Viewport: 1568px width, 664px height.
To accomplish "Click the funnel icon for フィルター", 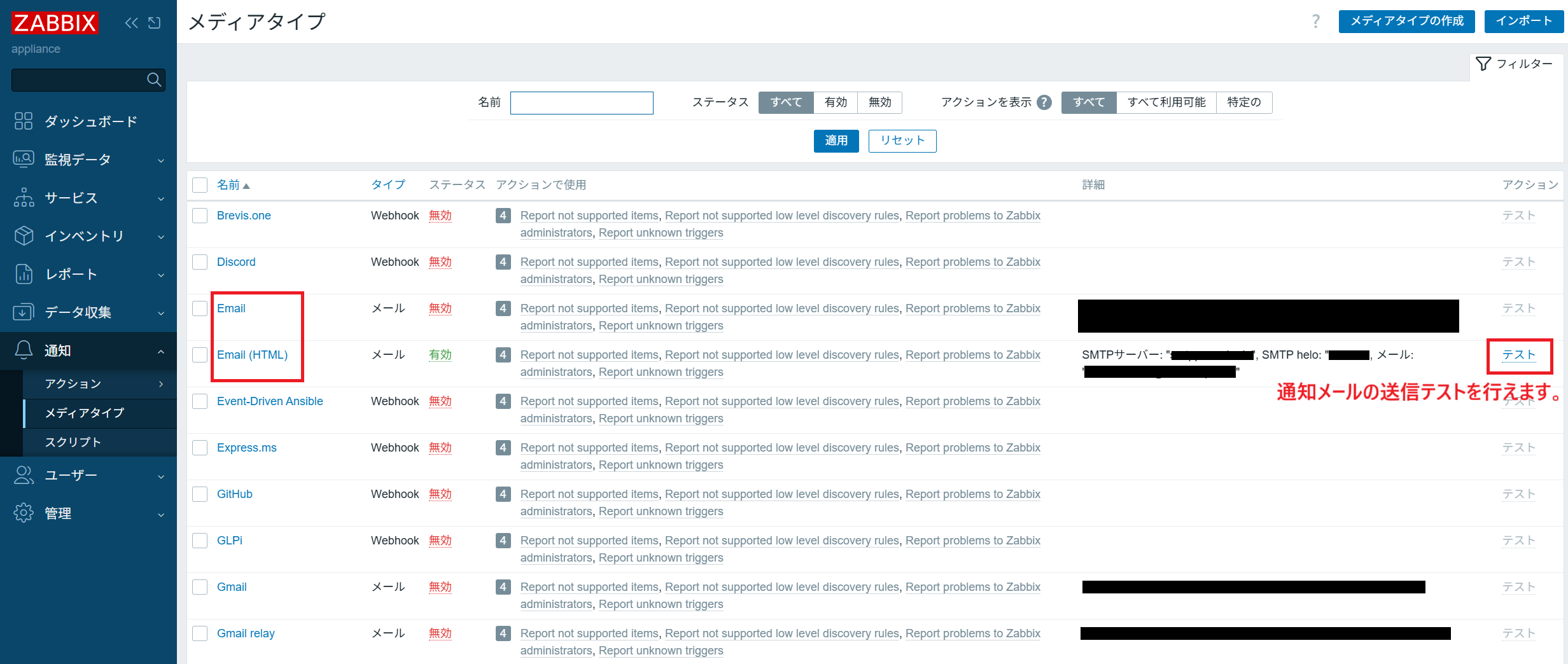I will [1483, 64].
